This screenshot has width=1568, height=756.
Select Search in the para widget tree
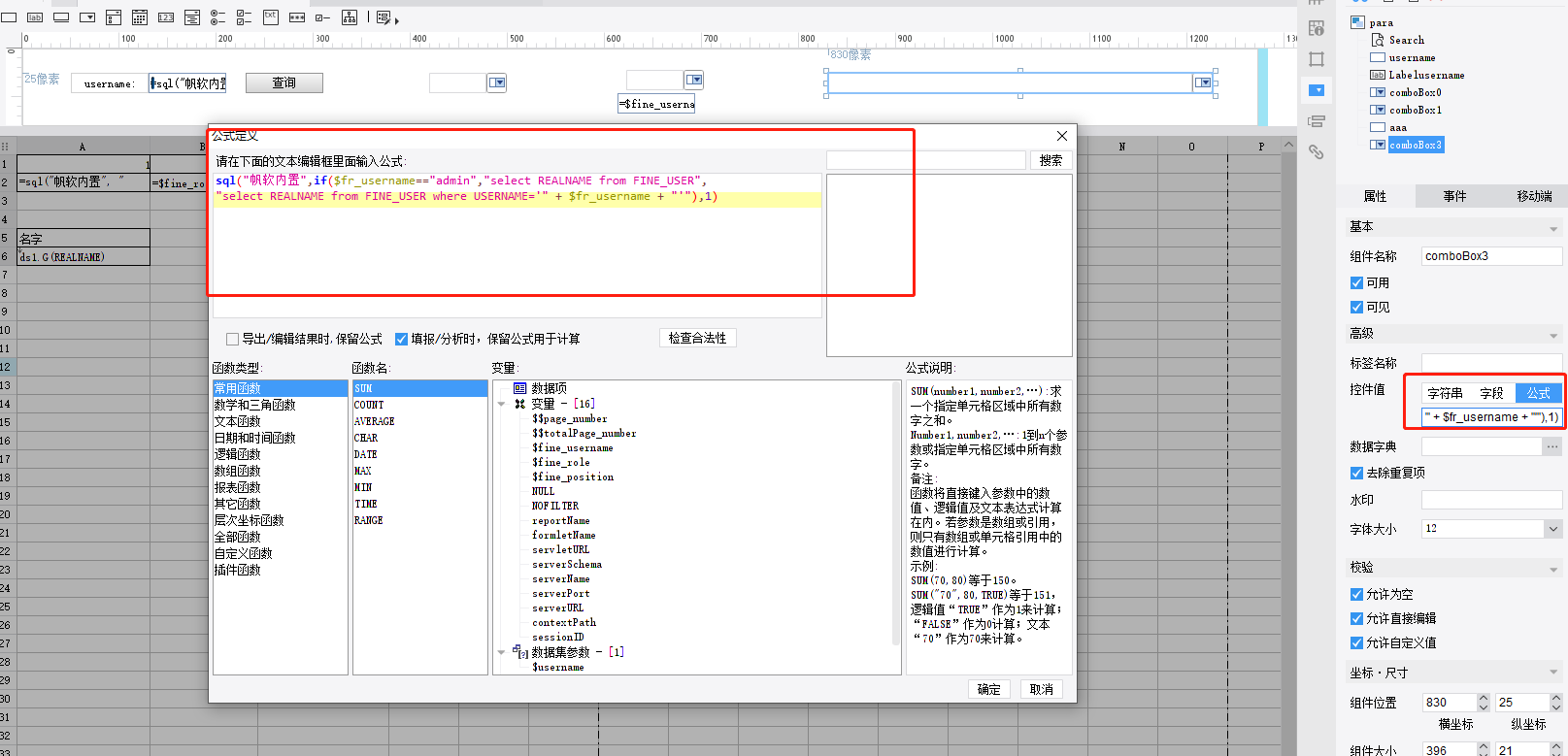coord(1406,40)
